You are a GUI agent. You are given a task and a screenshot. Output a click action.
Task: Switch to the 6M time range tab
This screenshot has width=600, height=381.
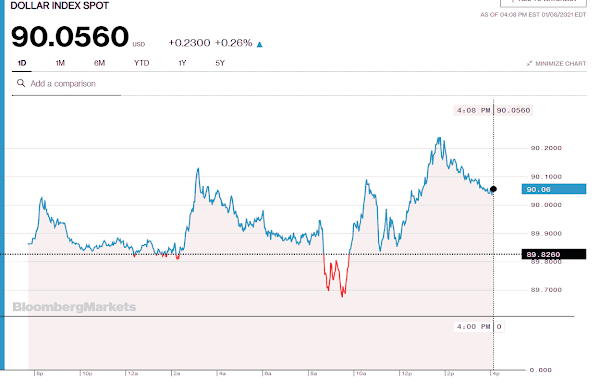coord(99,63)
